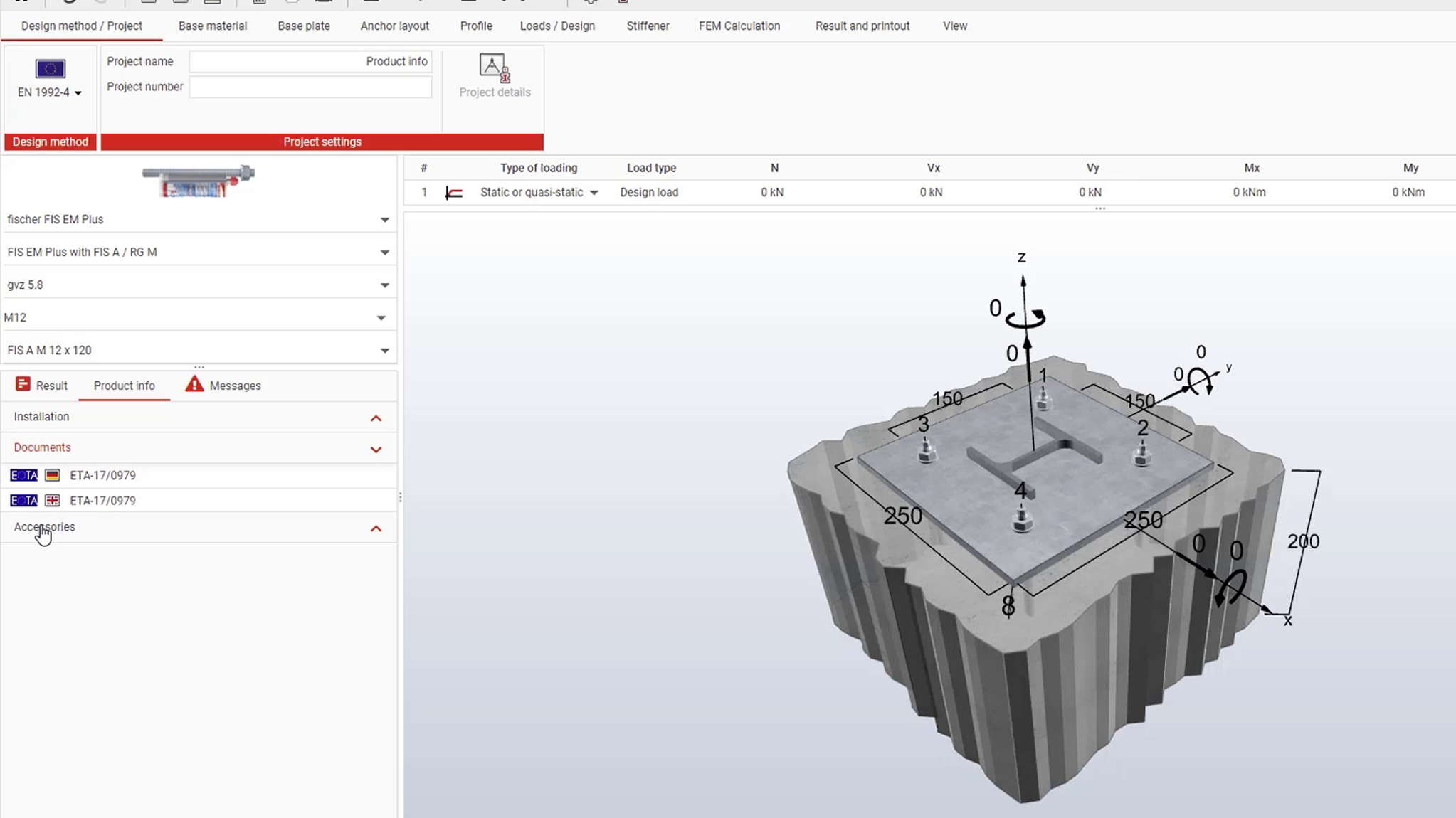This screenshot has height=818, width=1456.
Task: Click the German flag icon beside ETA-17/0979
Action: pyautogui.click(x=52, y=474)
